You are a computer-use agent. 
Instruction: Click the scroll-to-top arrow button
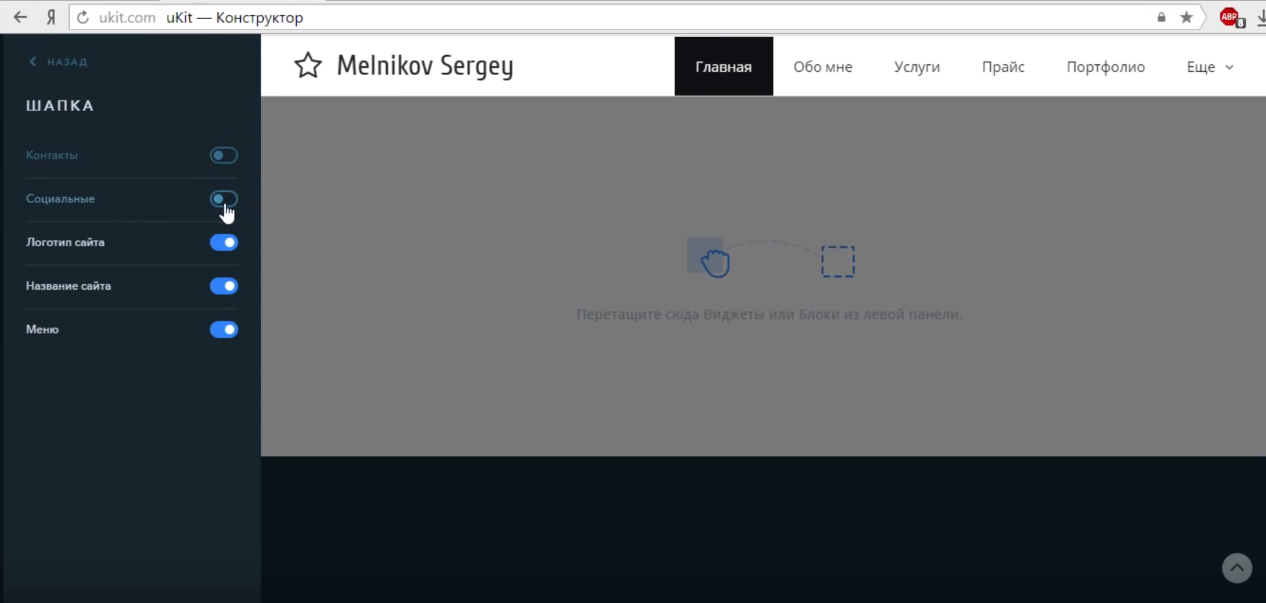[1237, 568]
